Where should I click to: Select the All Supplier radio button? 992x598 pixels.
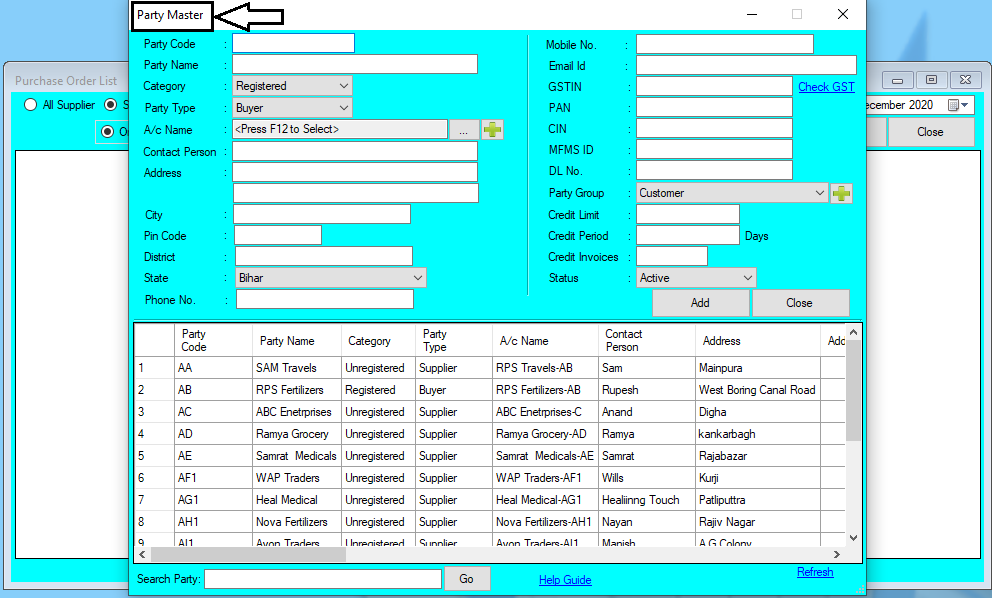click(31, 104)
